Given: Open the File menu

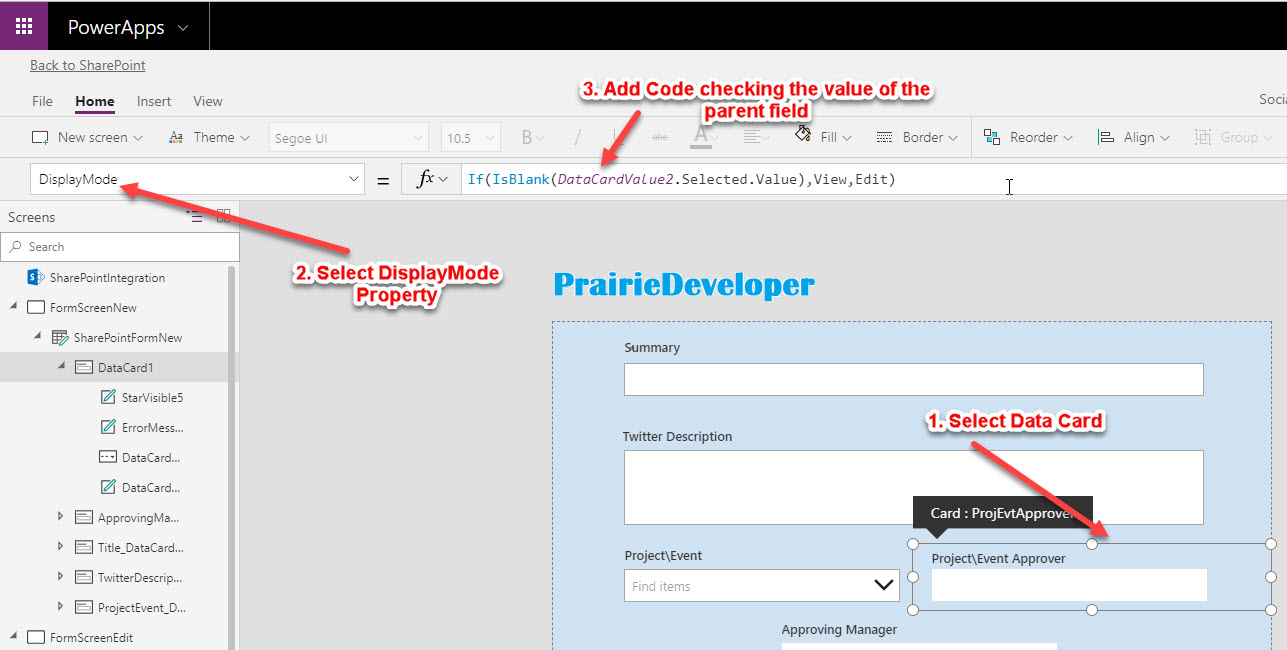Looking at the screenshot, I should (x=42, y=101).
